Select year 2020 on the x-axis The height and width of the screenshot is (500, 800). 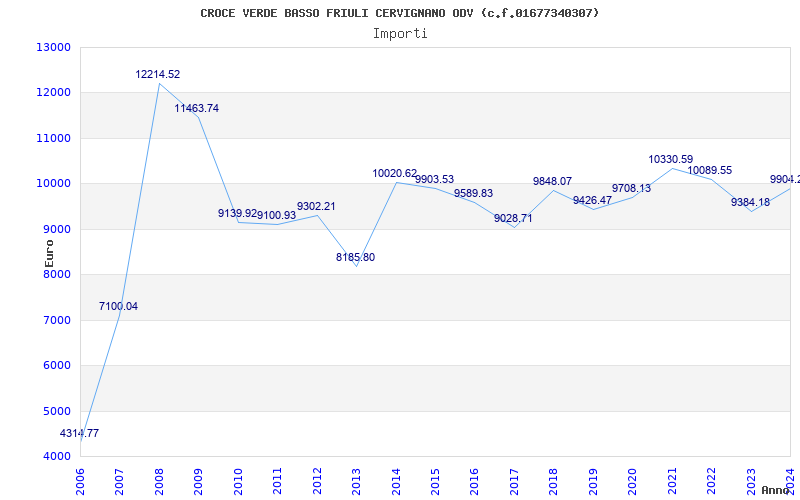pos(632,481)
